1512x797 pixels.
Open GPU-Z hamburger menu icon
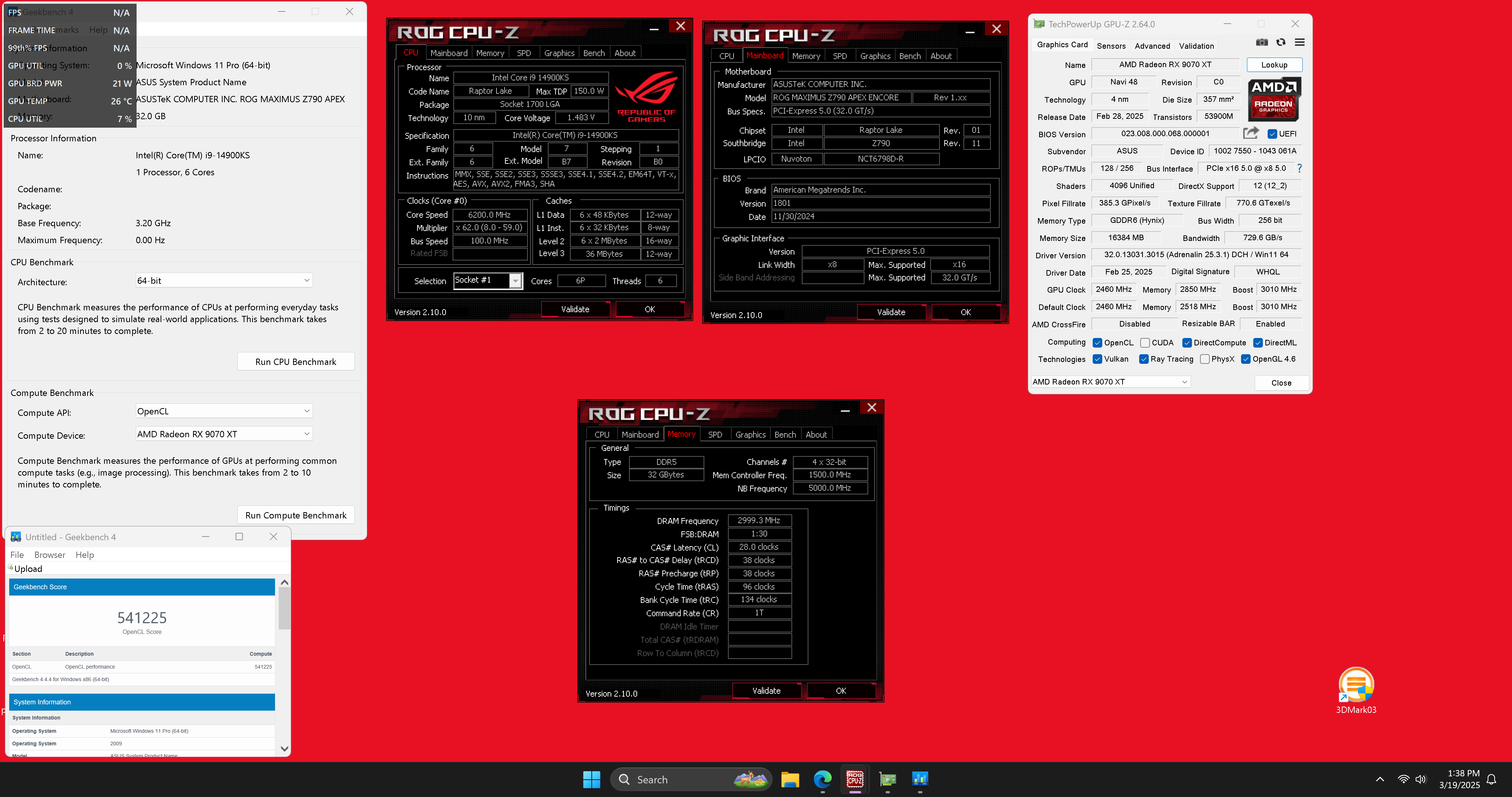click(1299, 42)
